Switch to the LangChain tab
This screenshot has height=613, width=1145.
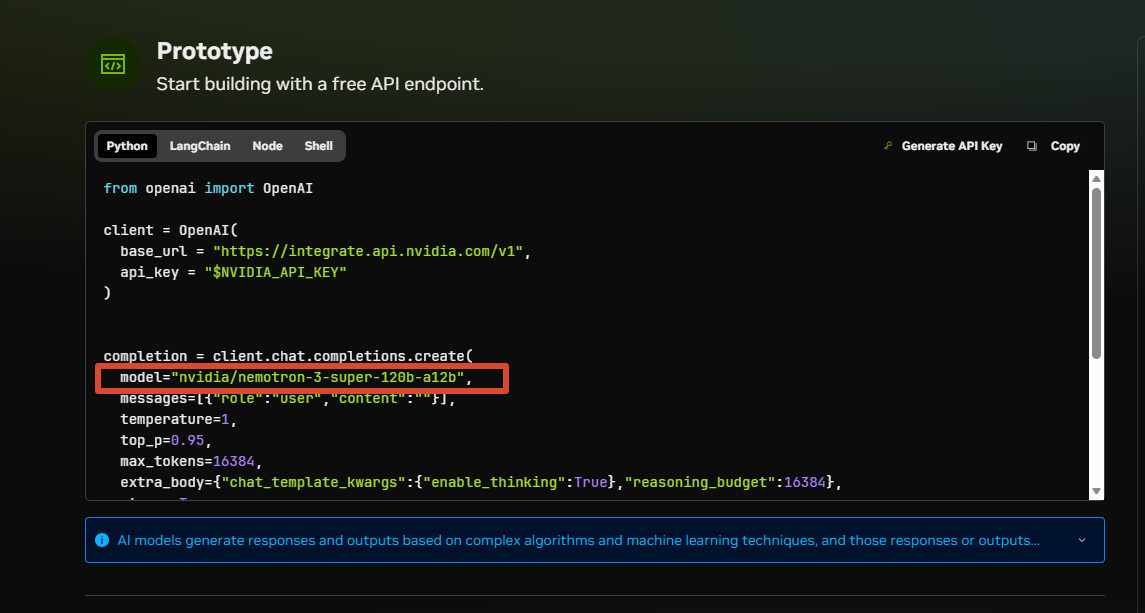(200, 146)
